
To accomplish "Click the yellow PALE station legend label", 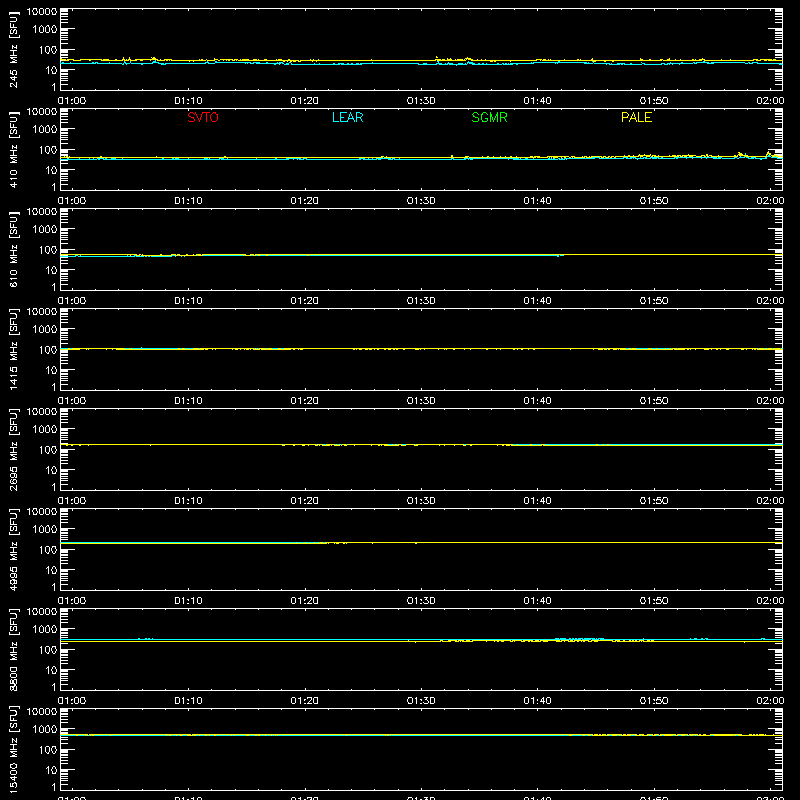I will tap(636, 117).
